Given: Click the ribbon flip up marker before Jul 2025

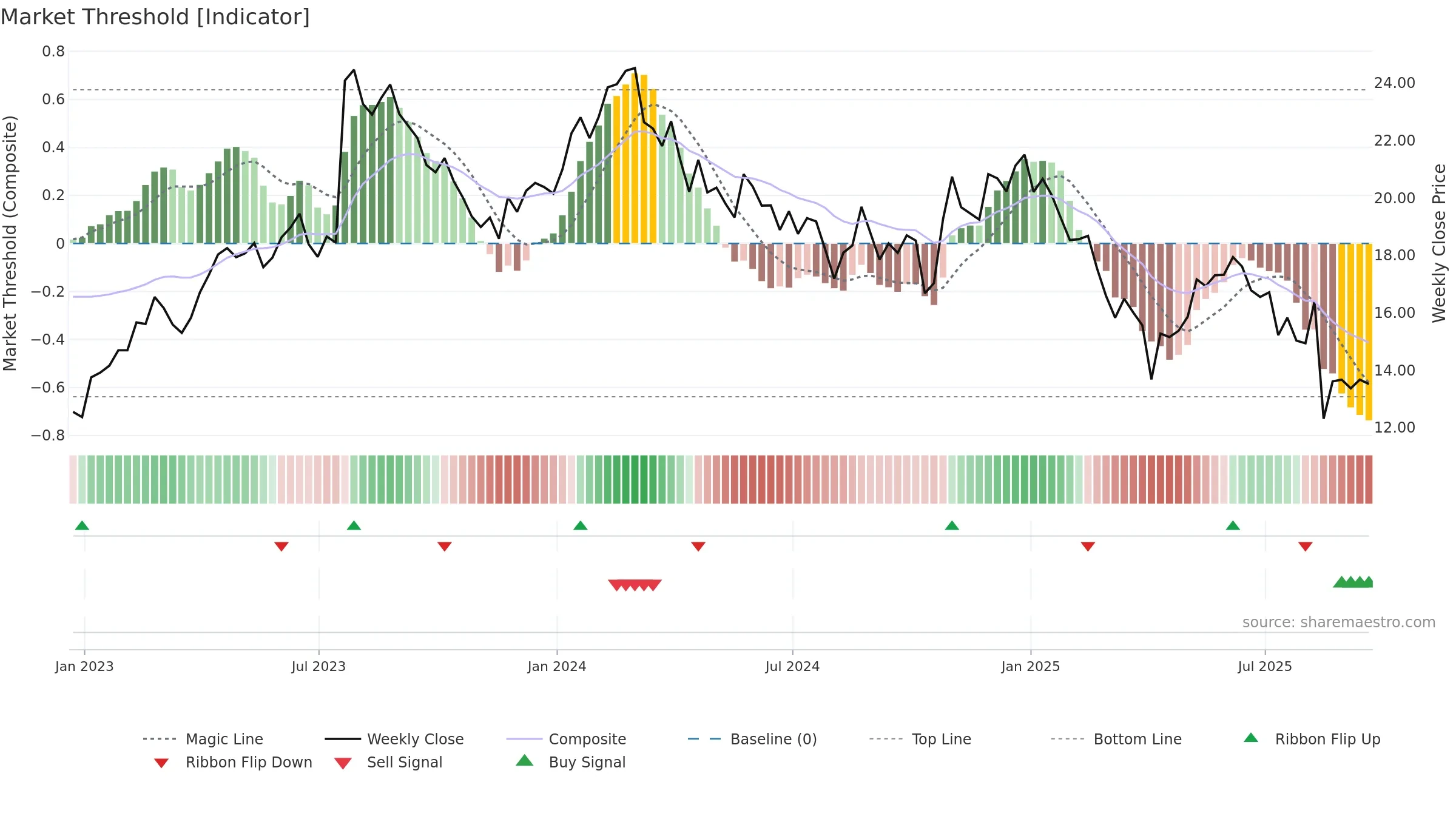Looking at the screenshot, I should pyautogui.click(x=1233, y=525).
